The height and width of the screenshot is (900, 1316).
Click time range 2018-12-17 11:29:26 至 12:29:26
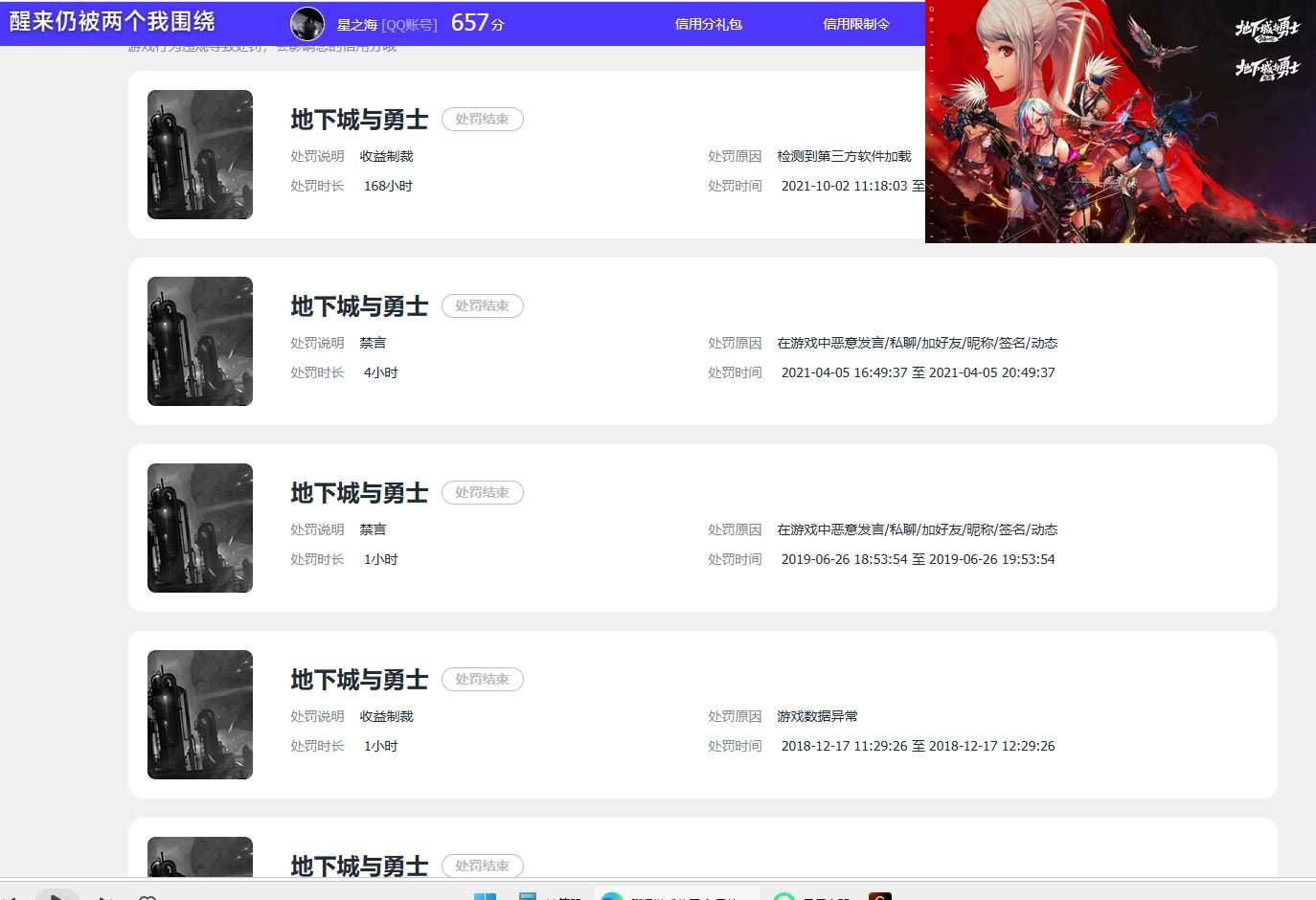click(918, 746)
